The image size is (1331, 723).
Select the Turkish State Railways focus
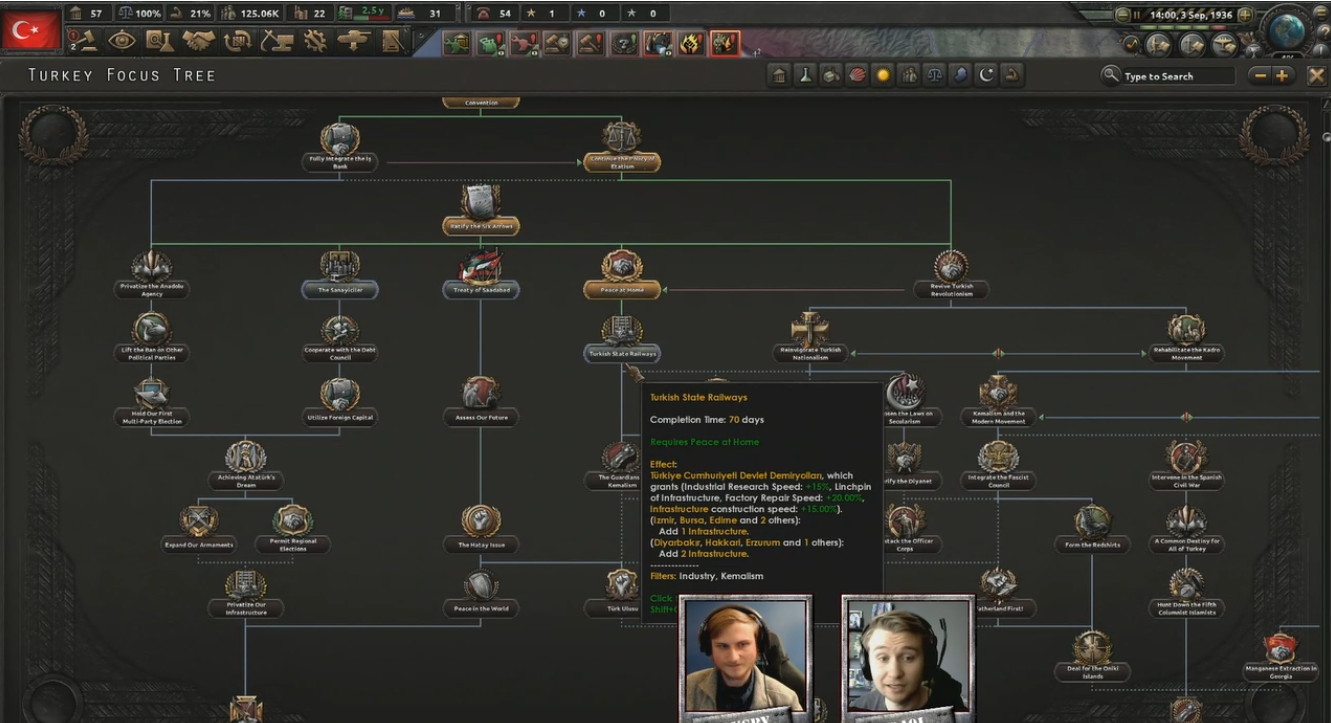[x=621, y=338]
